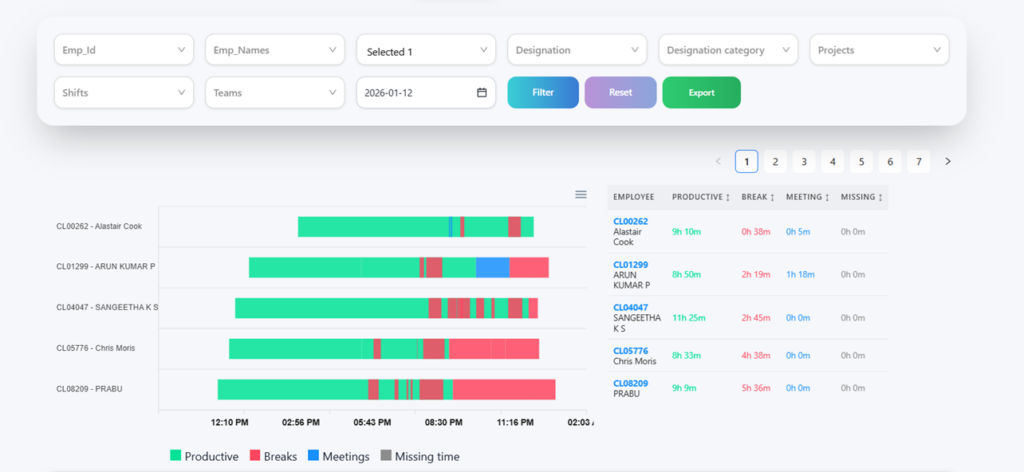Screen dimensions: 1024x472
Task: Sort by Productive column arrow
Action: click(x=728, y=197)
